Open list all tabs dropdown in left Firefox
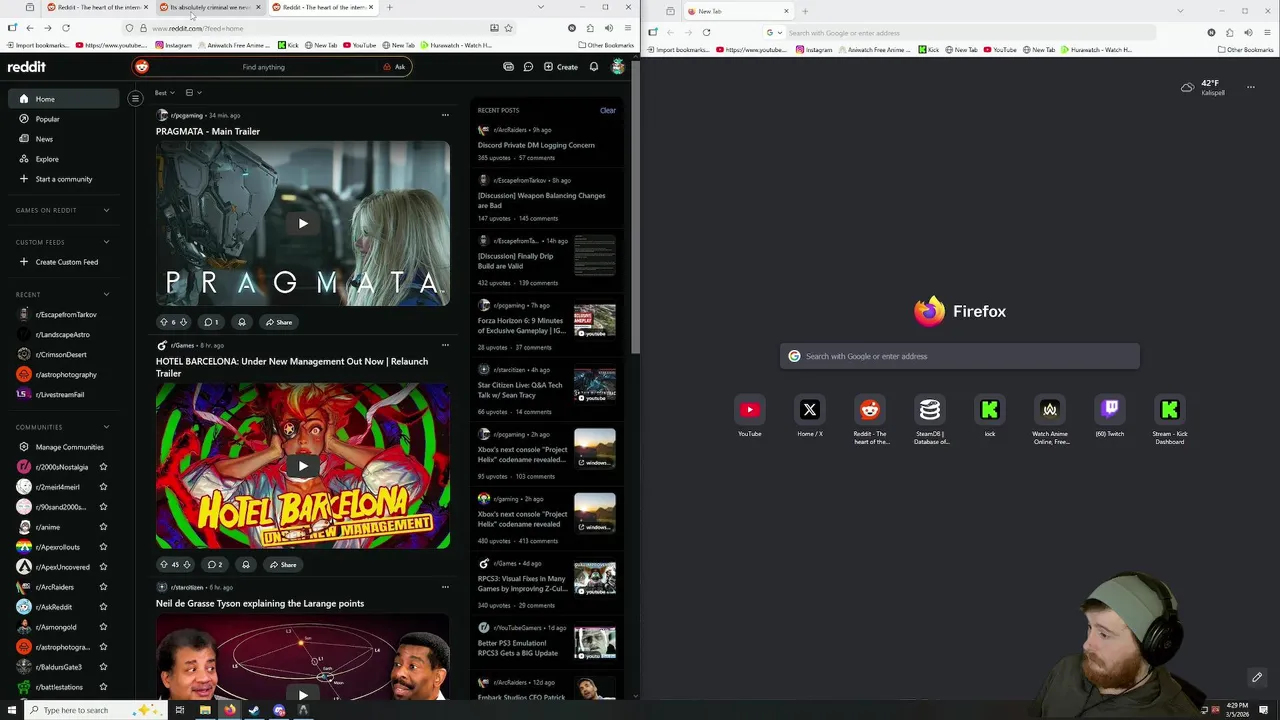The image size is (1280, 720). 541,7
